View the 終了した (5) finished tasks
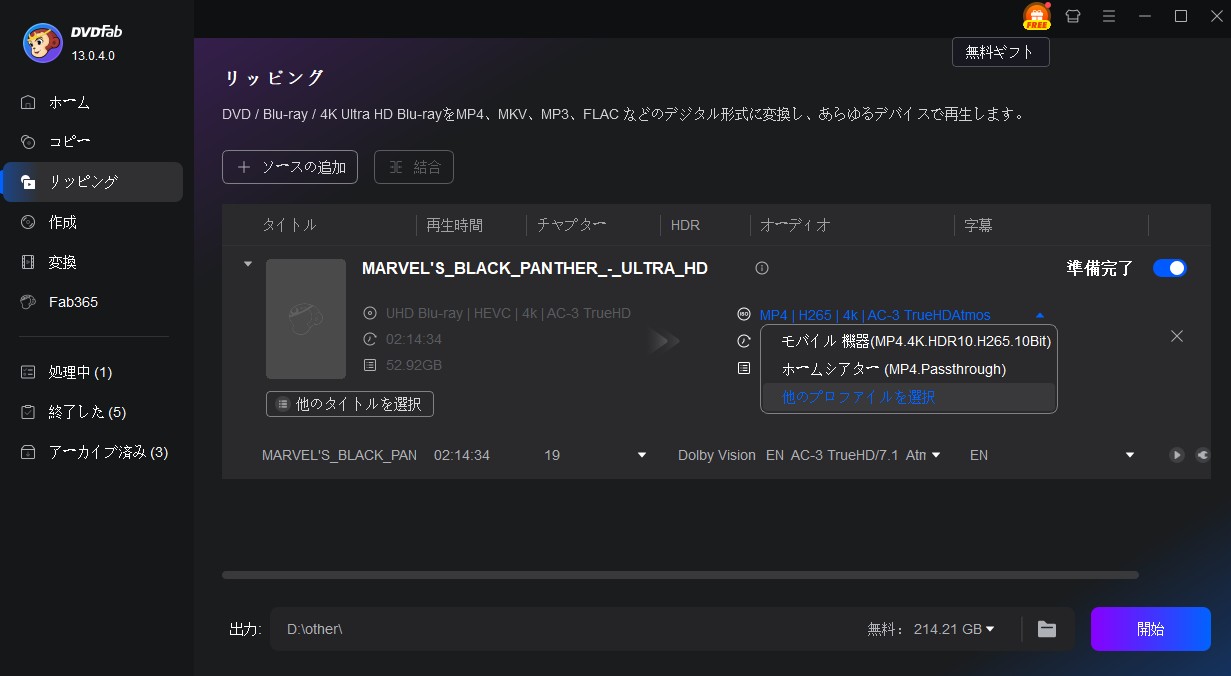Screen dimensions: 1231x676 92,412
